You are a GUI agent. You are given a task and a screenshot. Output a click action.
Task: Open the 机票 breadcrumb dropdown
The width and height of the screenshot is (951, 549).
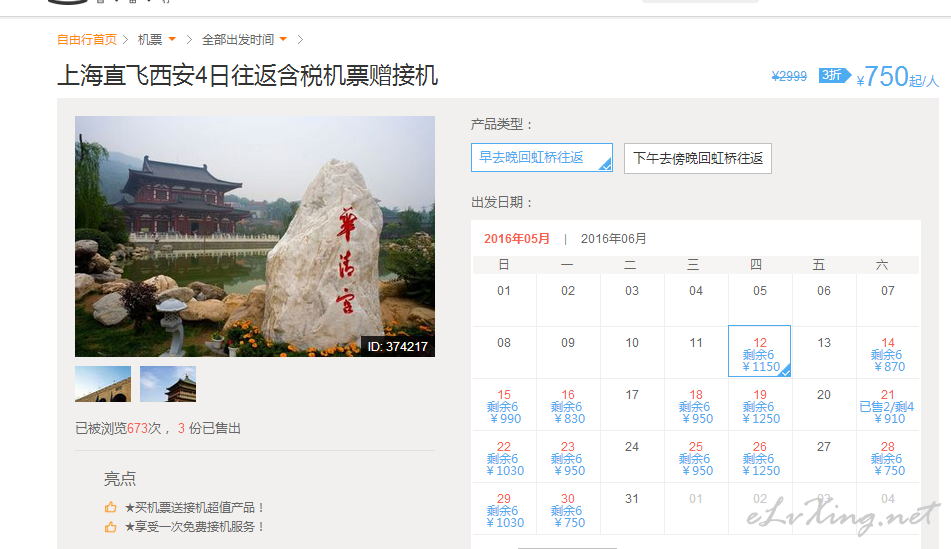(x=156, y=40)
